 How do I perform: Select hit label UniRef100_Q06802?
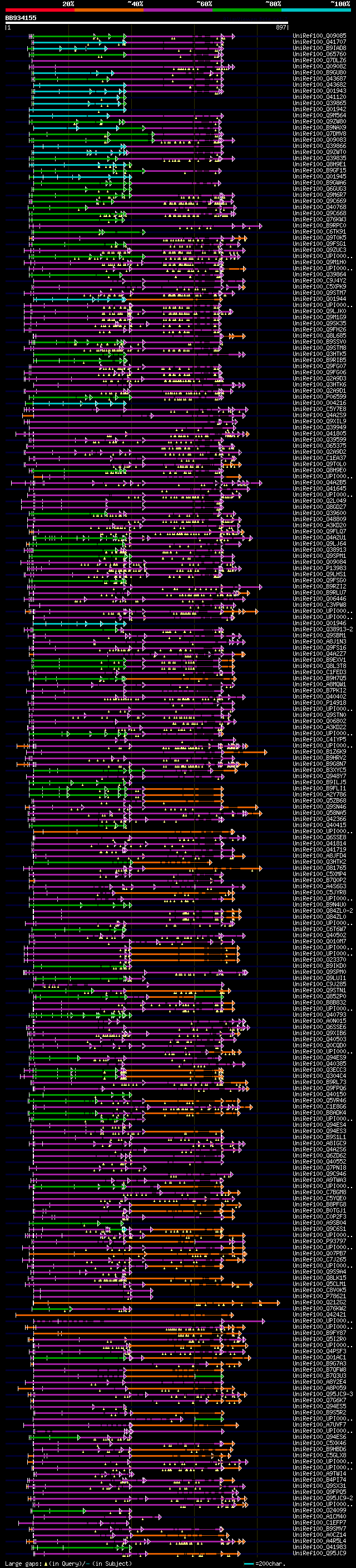point(319,721)
